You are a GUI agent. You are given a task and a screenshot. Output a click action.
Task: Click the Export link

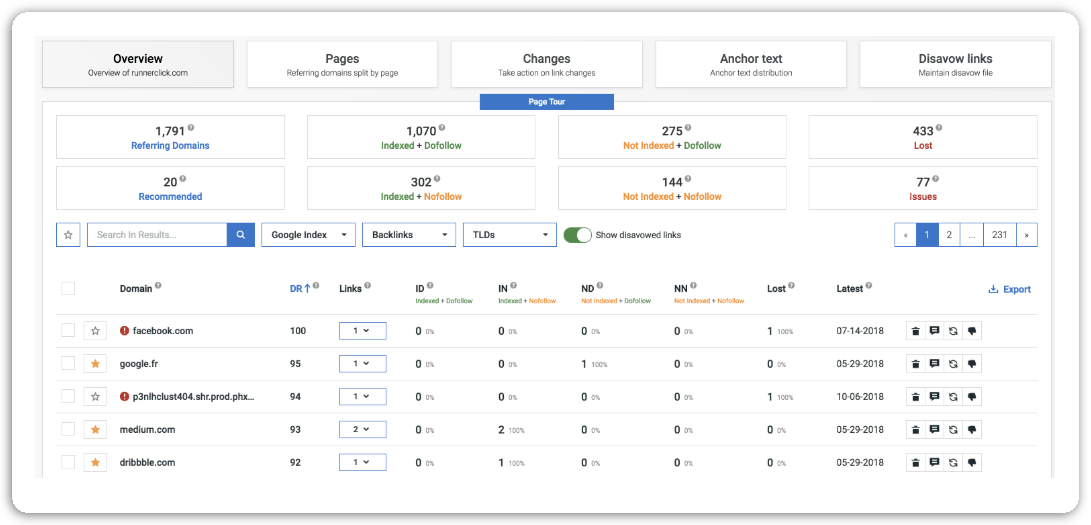pos(1009,289)
